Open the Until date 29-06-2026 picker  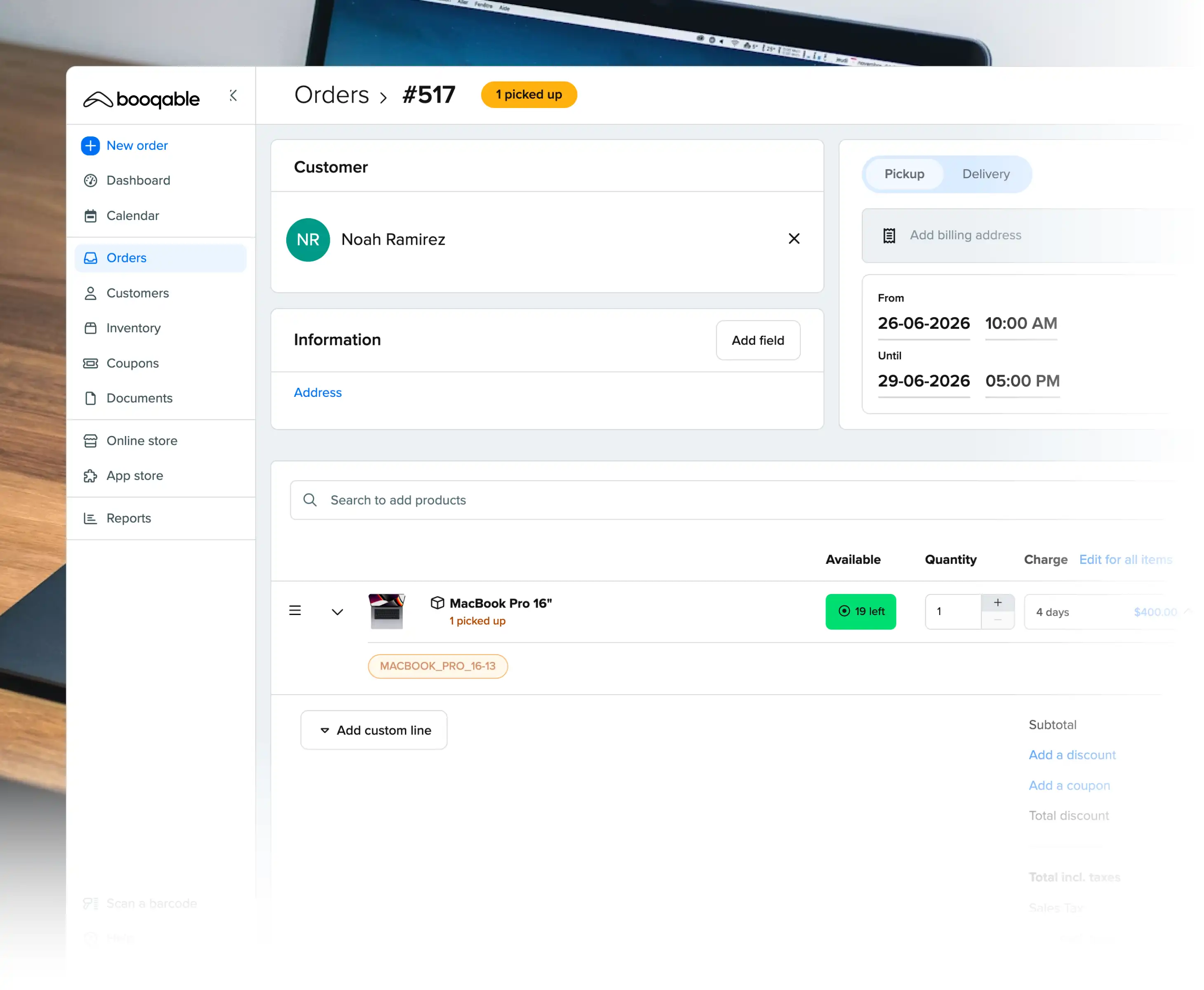coord(924,381)
